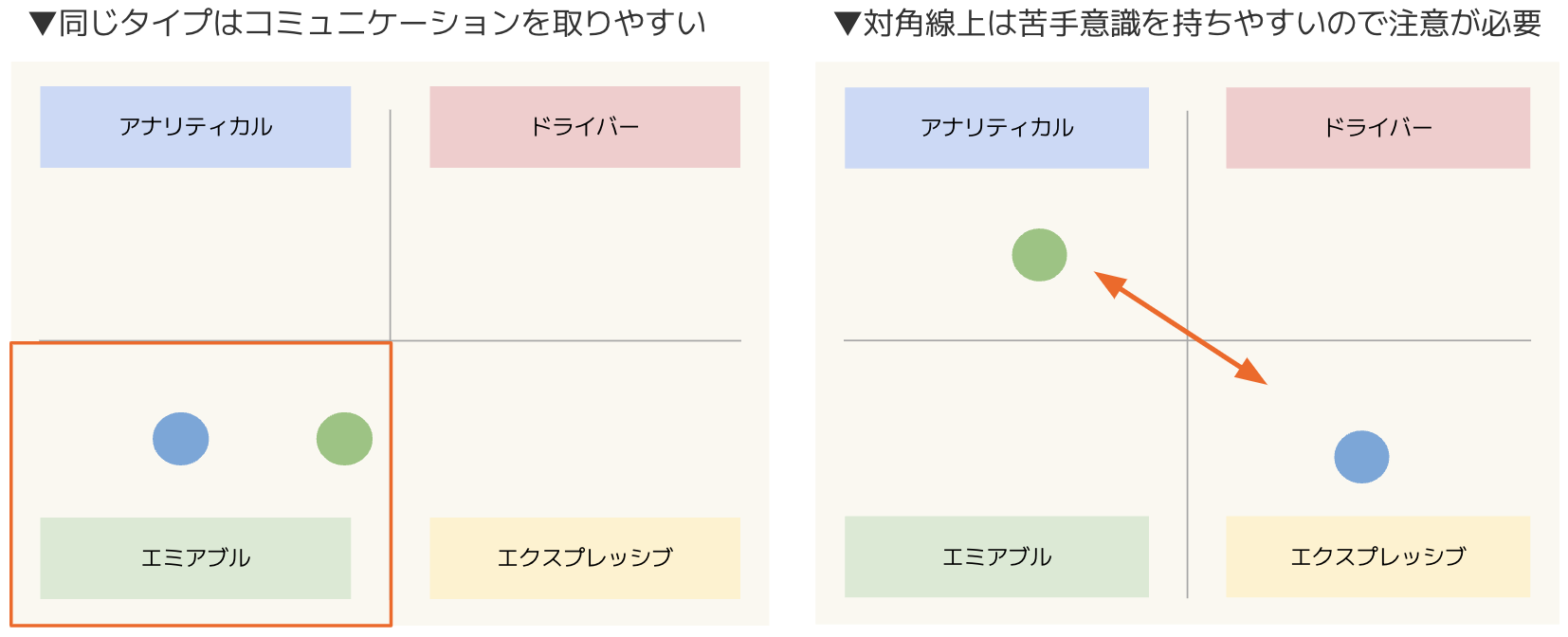Viewport: 1568px width, 637px height.
Task: Click the right diagram アナリティカル box
Action: pos(996,128)
